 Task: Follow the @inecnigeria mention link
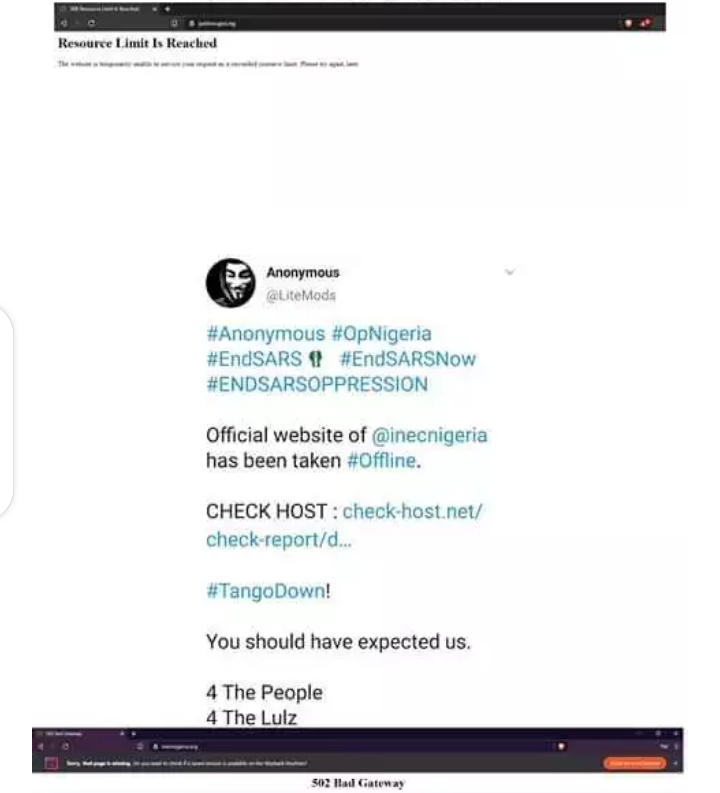[430, 435]
